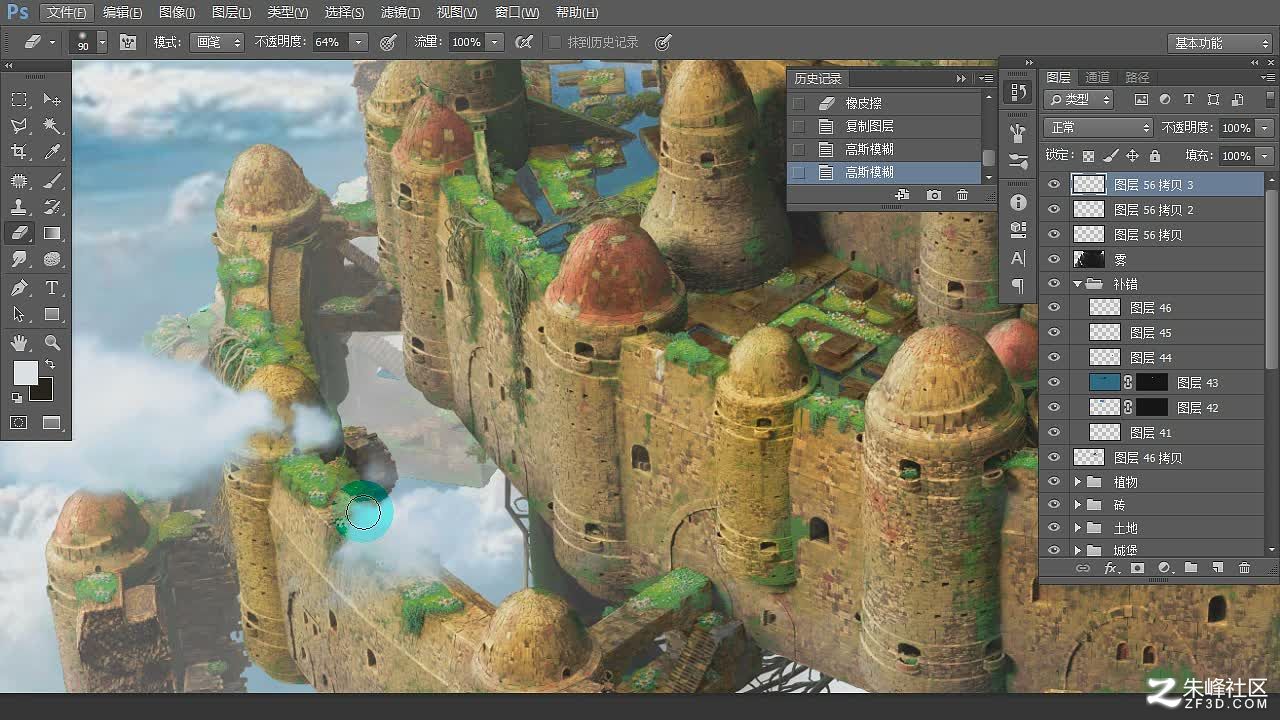The image size is (1280, 720).
Task: Select the Eyedropper tool
Action: 52,152
